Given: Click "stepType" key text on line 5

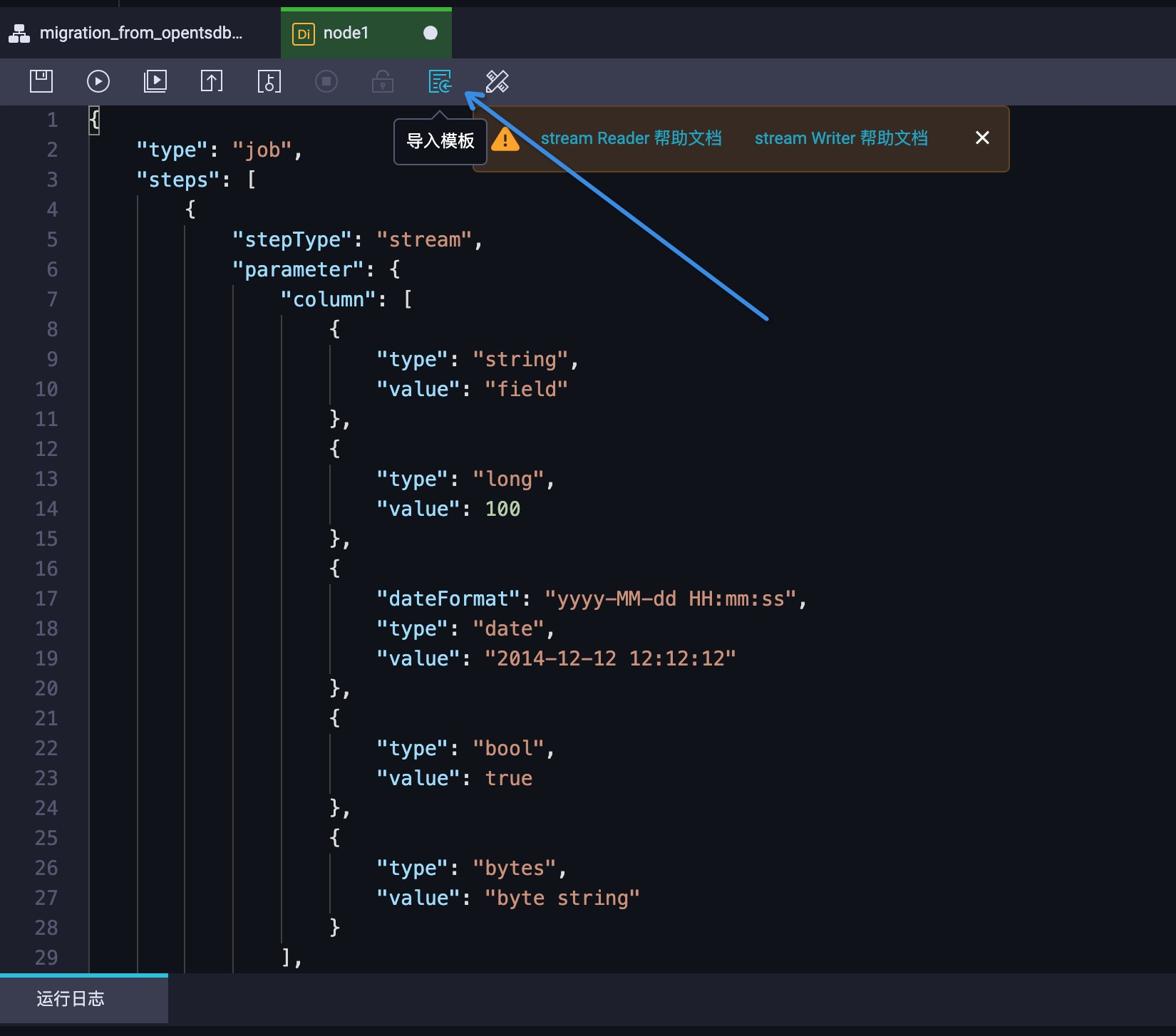Looking at the screenshot, I should pos(292,239).
